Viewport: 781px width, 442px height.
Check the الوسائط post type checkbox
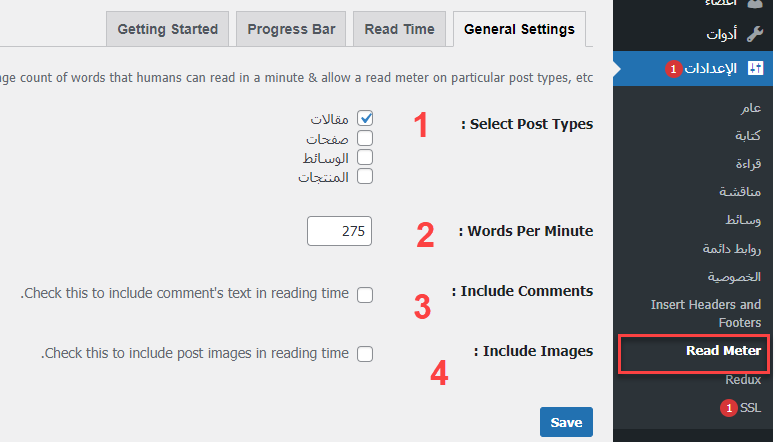click(365, 157)
